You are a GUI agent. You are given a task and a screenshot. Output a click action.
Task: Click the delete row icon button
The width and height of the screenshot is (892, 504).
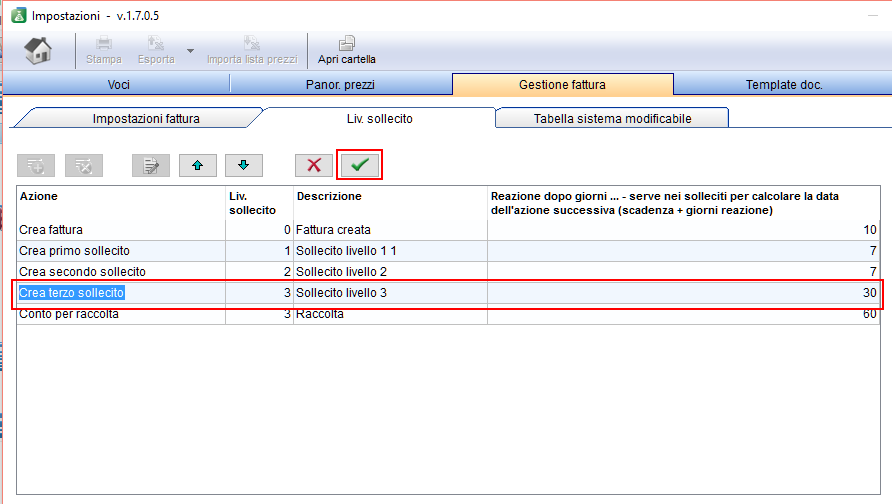coord(84,166)
